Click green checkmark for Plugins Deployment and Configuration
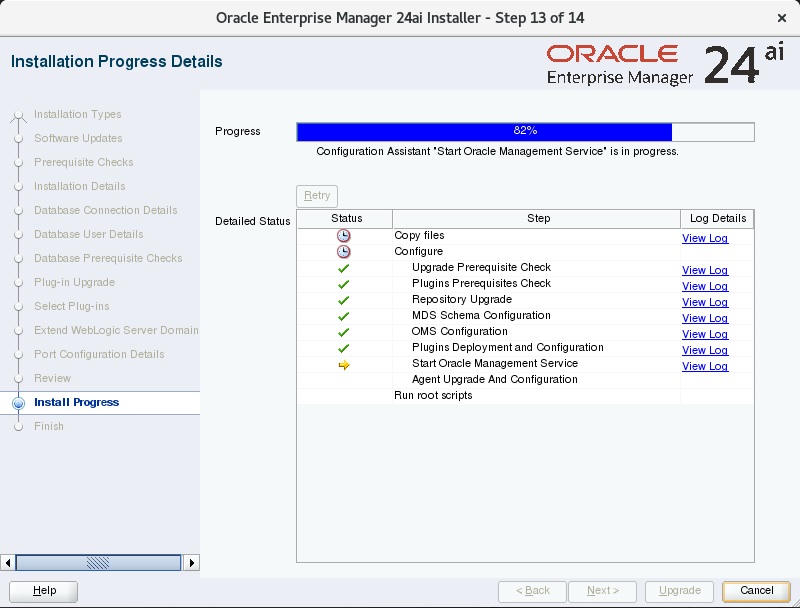The image size is (800, 608). point(343,348)
